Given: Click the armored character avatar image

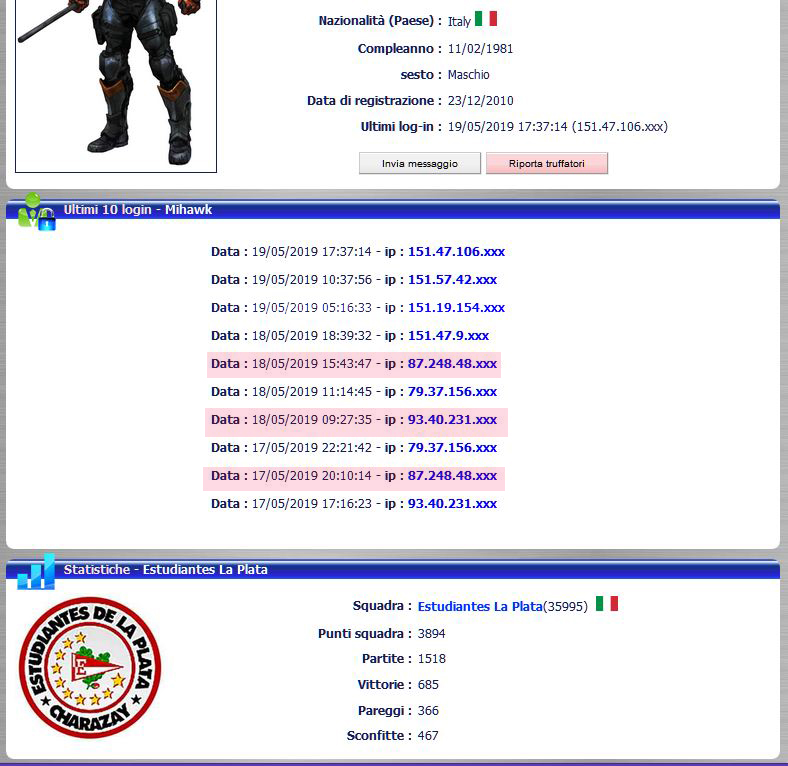Looking at the screenshot, I should [x=116, y=85].
